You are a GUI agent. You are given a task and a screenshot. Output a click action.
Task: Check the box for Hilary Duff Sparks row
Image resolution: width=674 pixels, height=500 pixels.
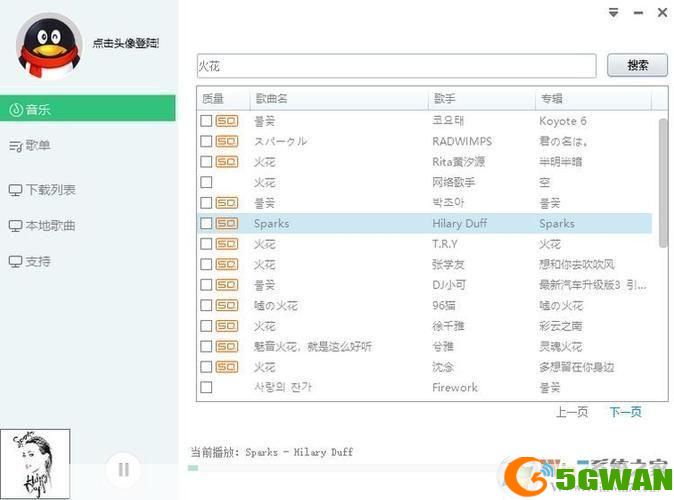click(x=206, y=223)
